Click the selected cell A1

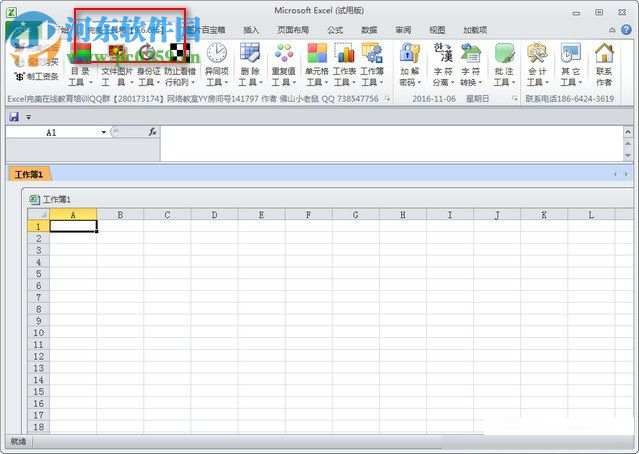pyautogui.click(x=73, y=226)
